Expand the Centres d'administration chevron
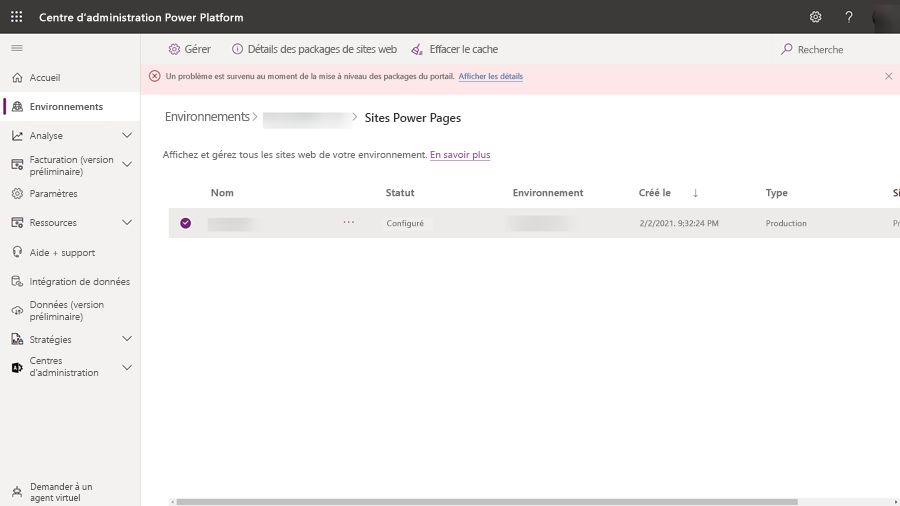This screenshot has width=900, height=506. coord(127,367)
